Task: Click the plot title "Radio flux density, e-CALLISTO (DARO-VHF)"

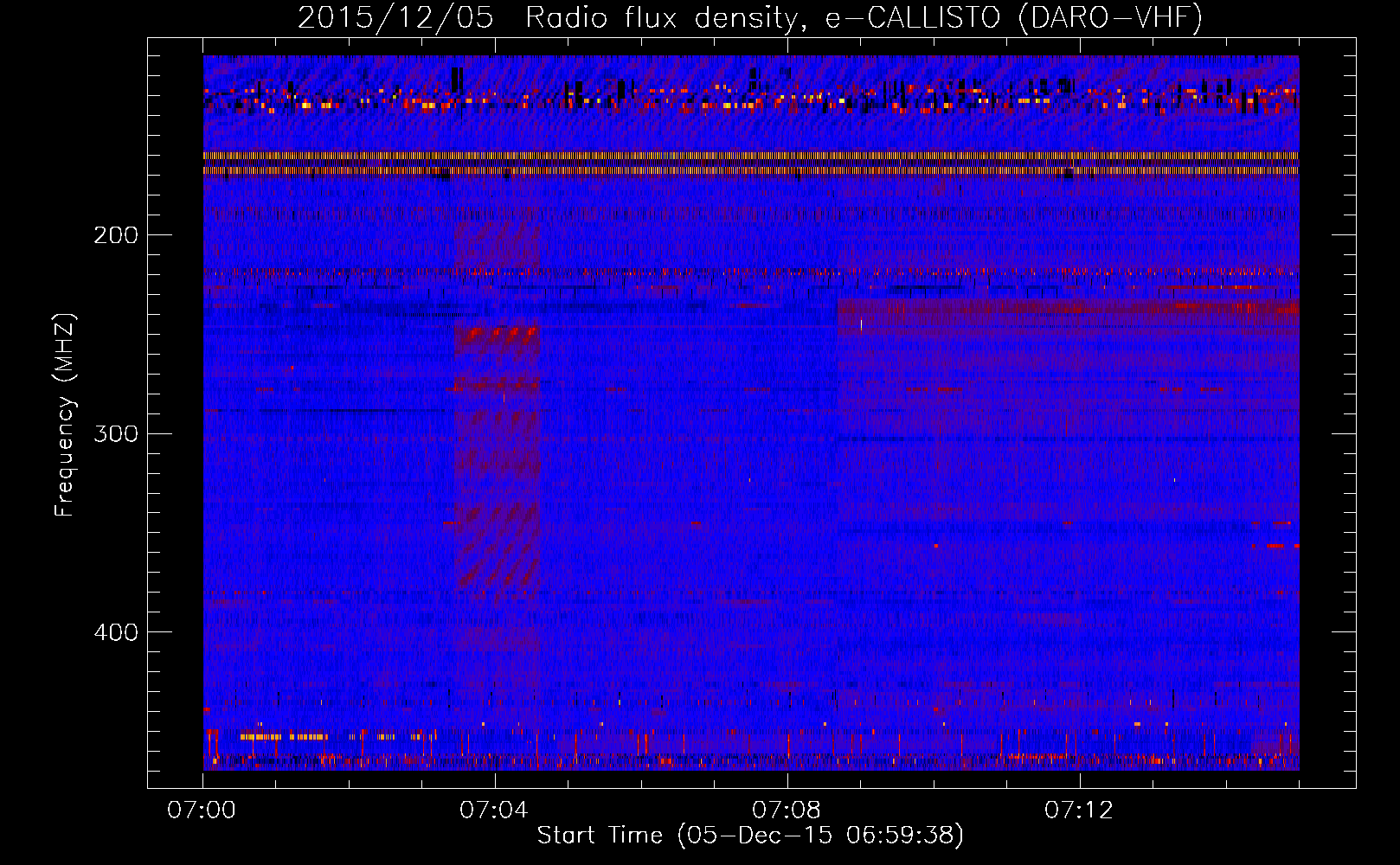Action: (864, 17)
